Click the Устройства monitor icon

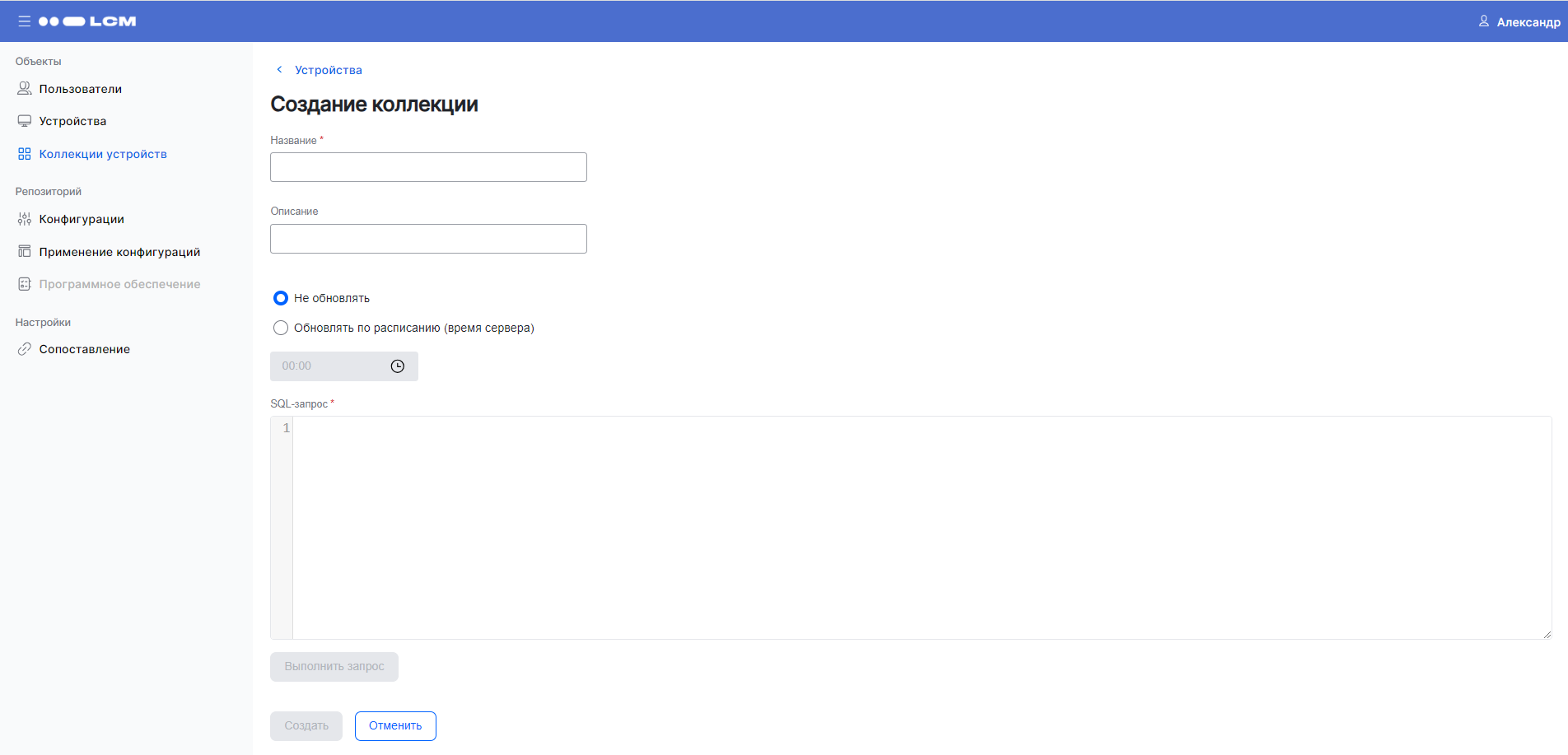coord(25,121)
